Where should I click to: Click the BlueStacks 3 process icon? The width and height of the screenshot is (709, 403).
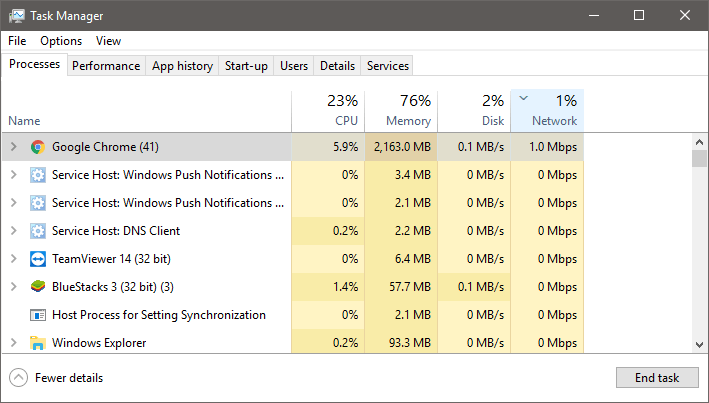tap(38, 287)
